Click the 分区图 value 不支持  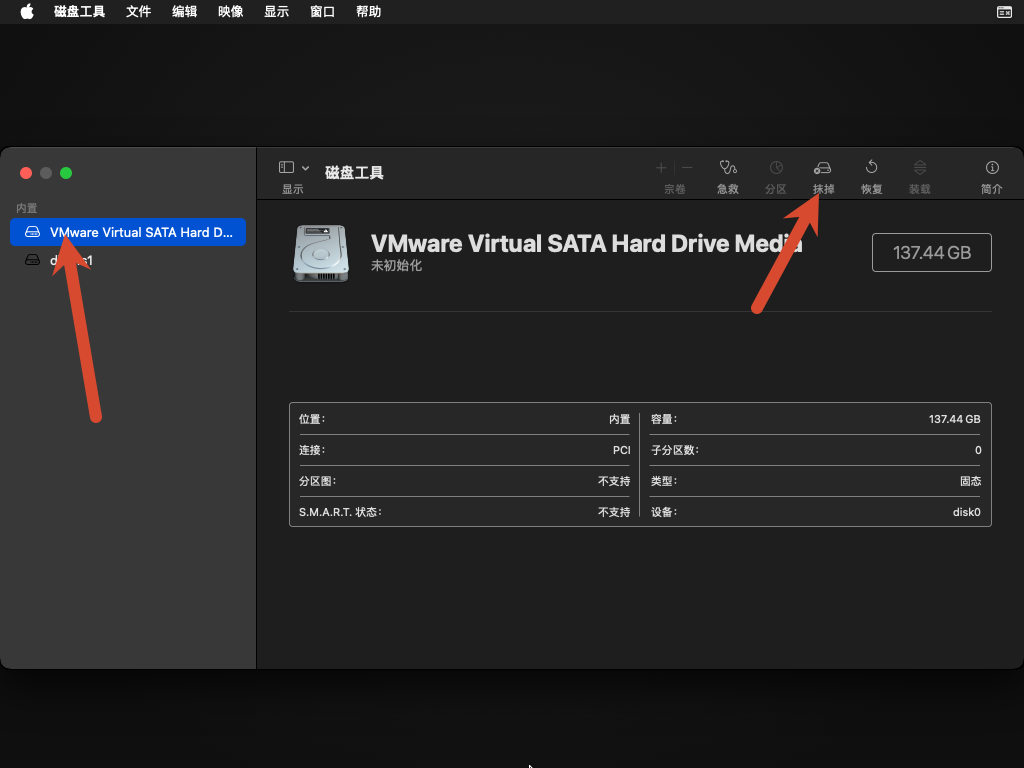[614, 481]
